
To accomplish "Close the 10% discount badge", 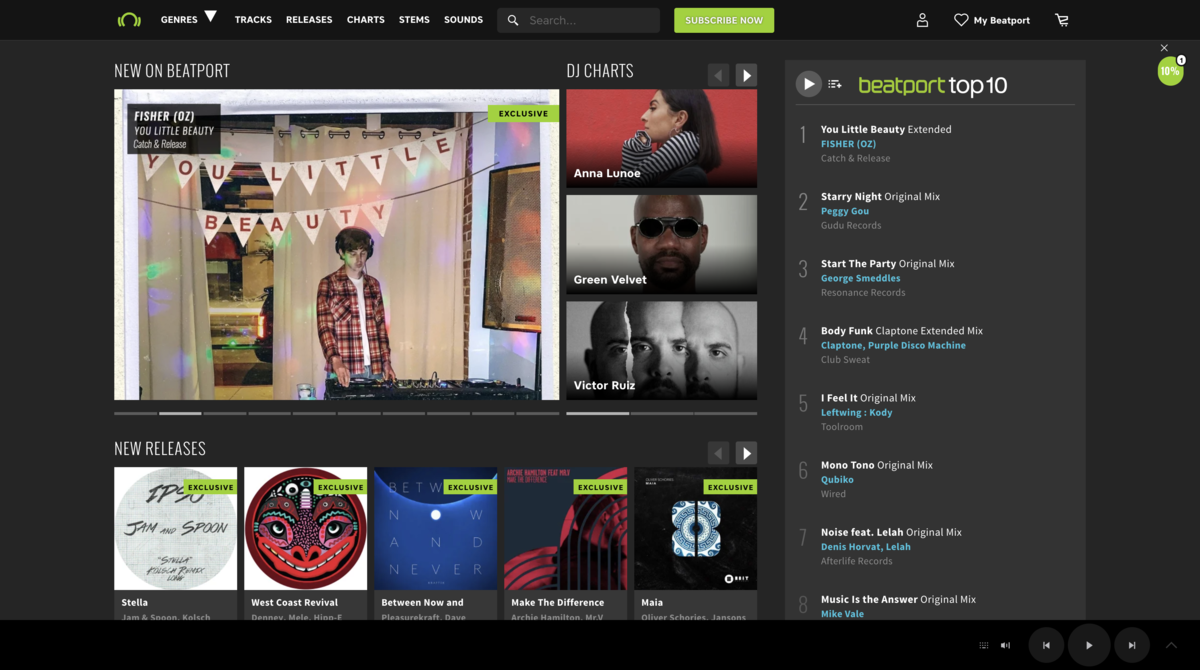I will tap(1164, 48).
